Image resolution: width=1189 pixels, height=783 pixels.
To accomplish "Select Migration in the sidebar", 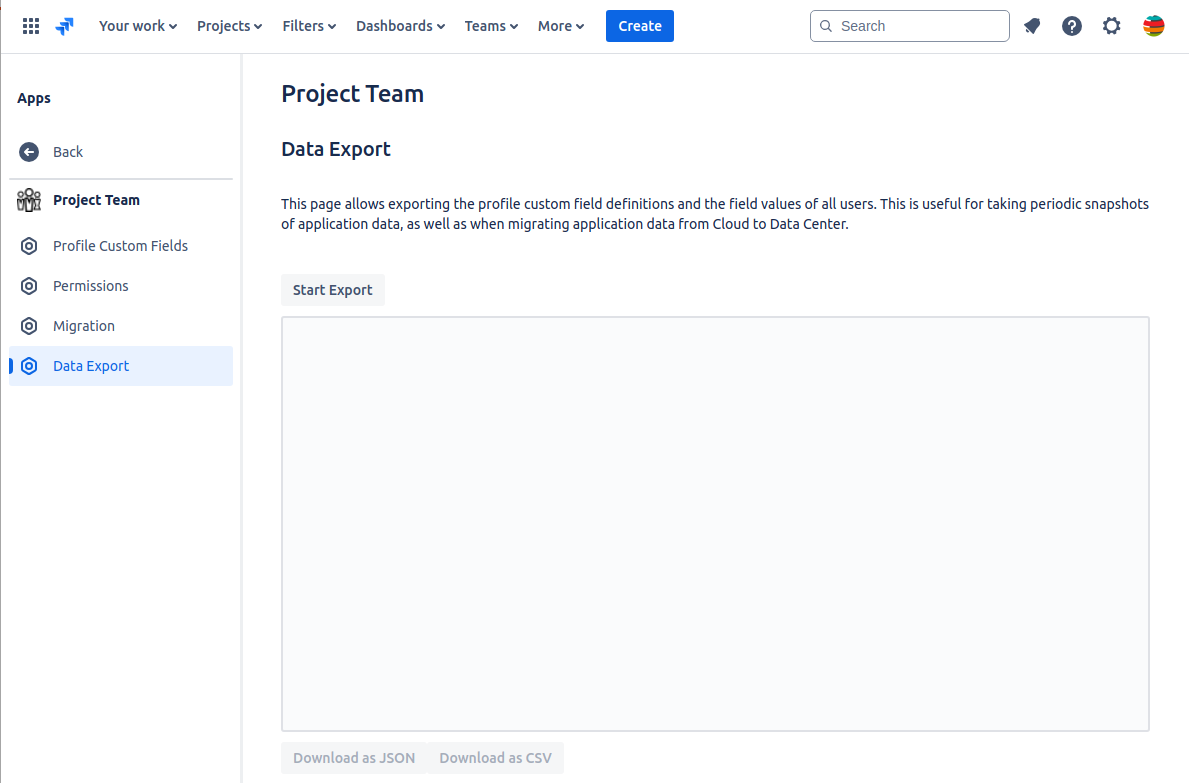I will click(84, 326).
